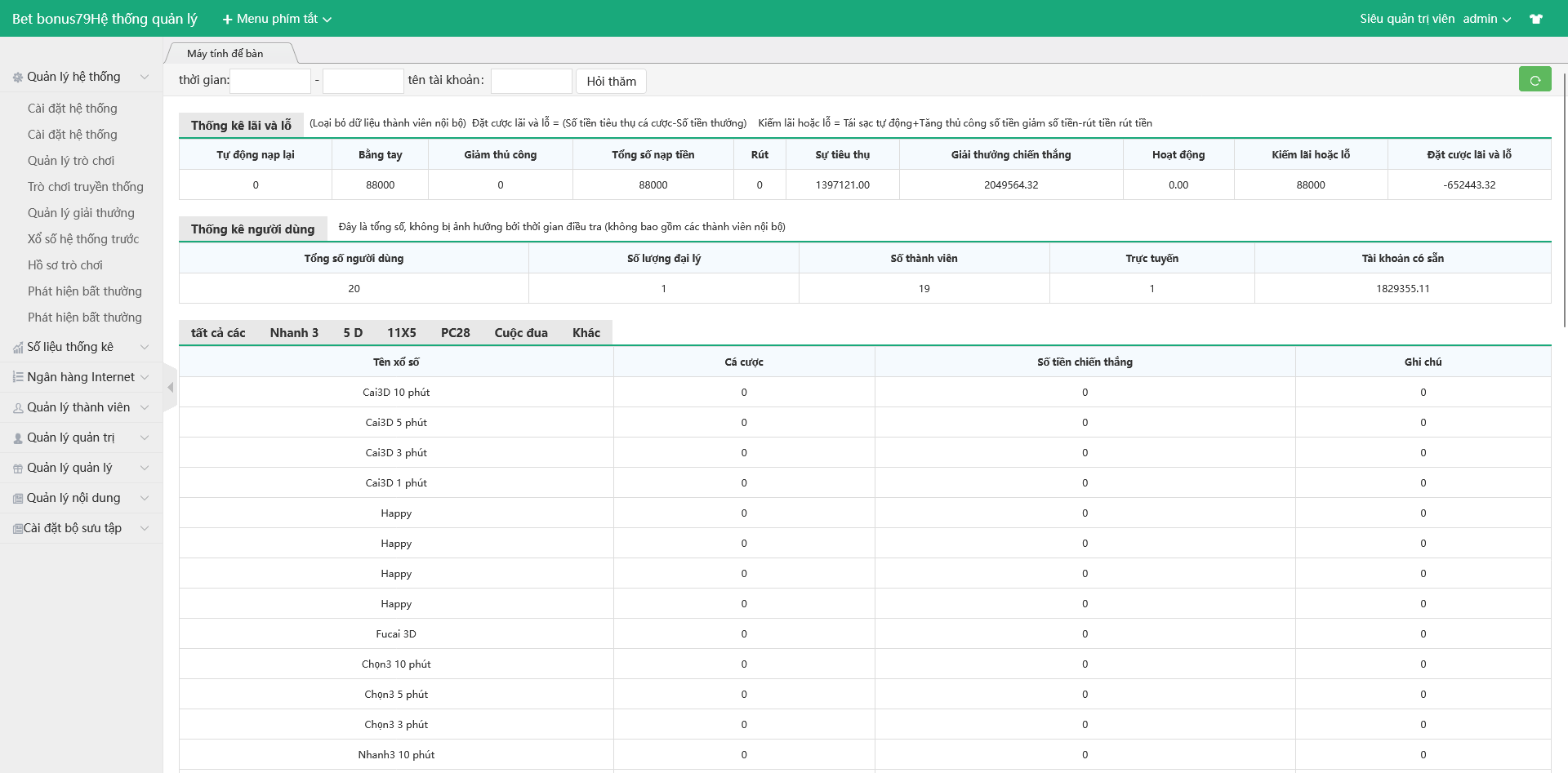
Task: Click the shirt theme icon in header
Action: point(1535,19)
